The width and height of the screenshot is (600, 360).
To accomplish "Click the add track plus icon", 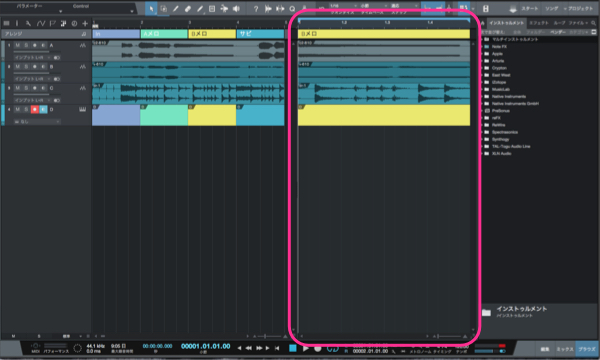I will point(85,23).
